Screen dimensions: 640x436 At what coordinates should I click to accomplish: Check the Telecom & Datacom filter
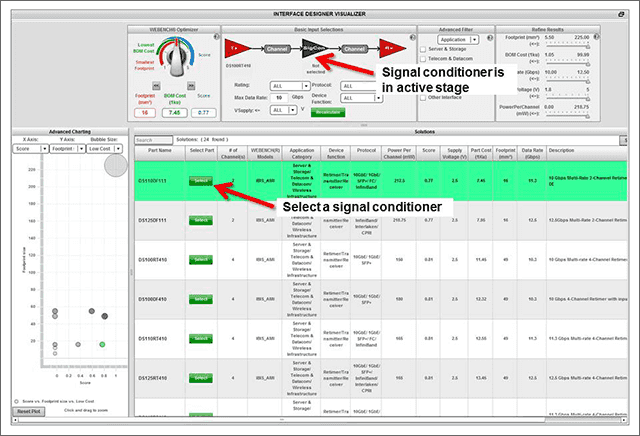[424, 59]
